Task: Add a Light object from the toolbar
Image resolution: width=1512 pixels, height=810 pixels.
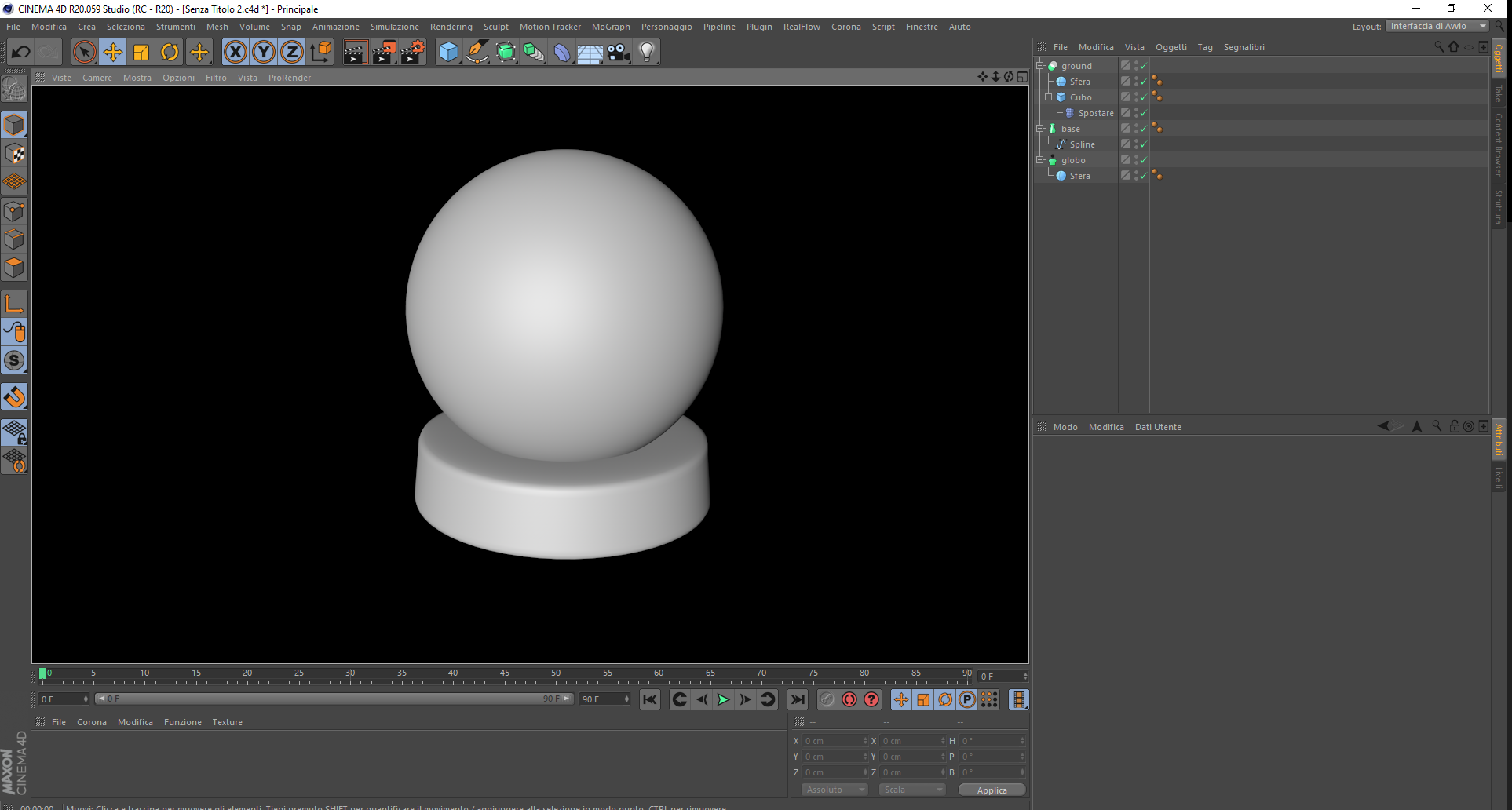Action: [646, 53]
